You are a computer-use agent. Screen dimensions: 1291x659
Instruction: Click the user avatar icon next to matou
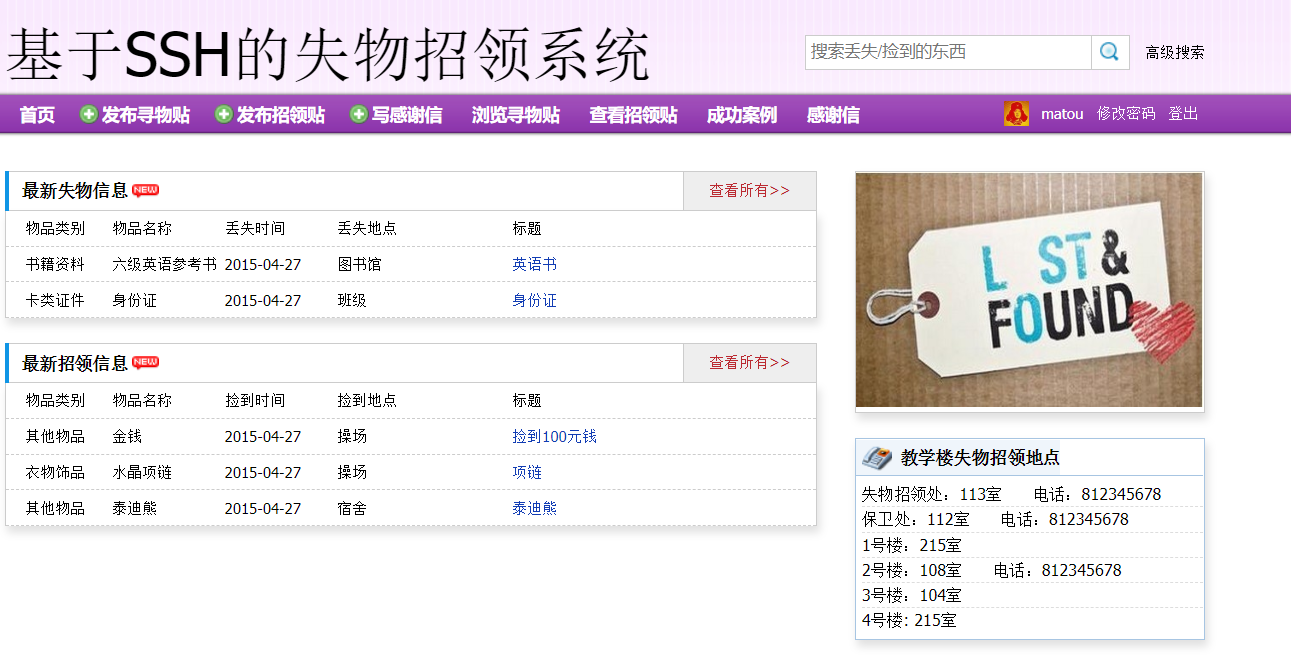pos(1017,113)
